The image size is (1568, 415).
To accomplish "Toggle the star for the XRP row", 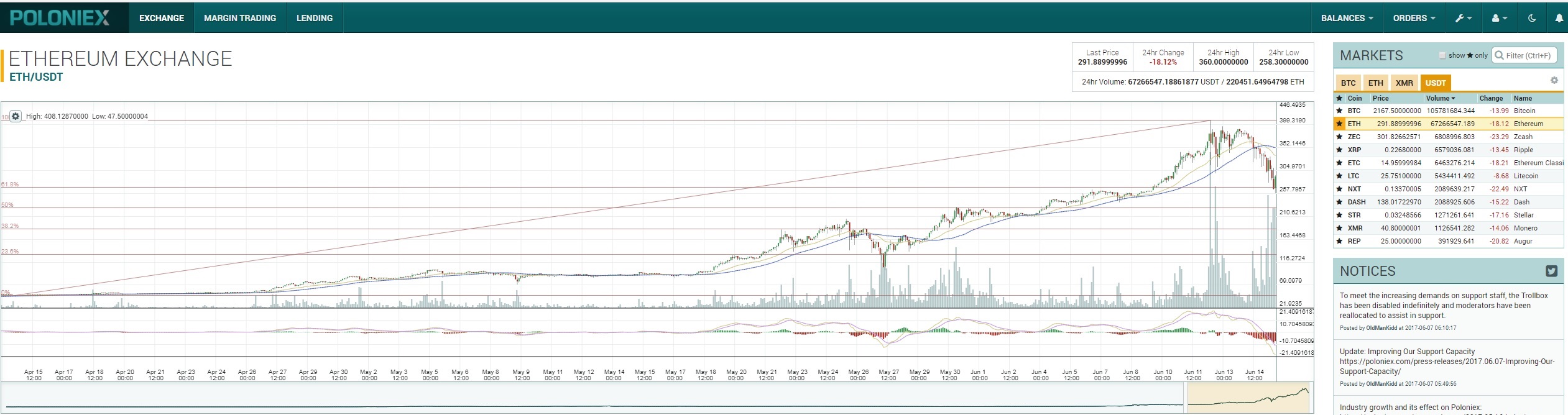I will click(1339, 150).
